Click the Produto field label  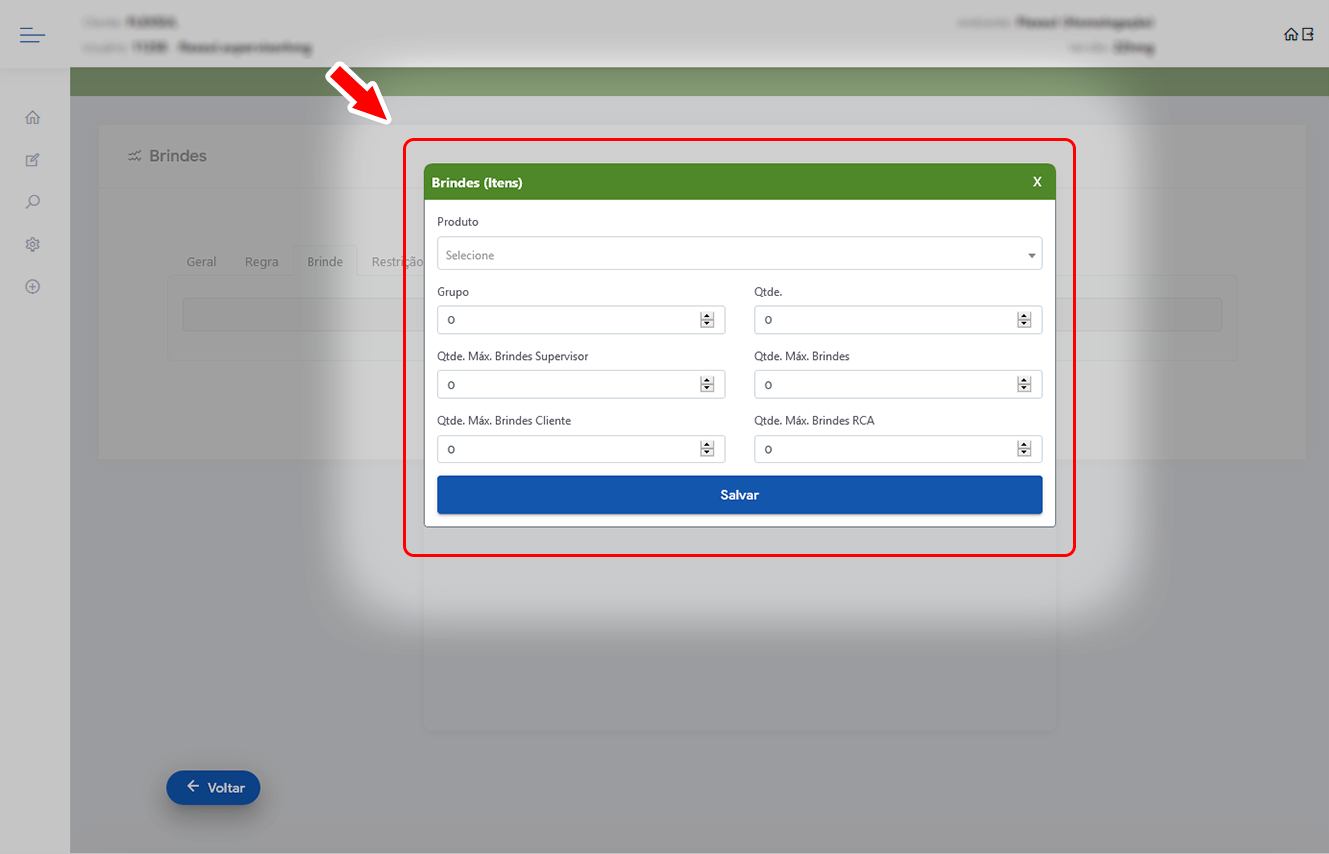click(458, 222)
